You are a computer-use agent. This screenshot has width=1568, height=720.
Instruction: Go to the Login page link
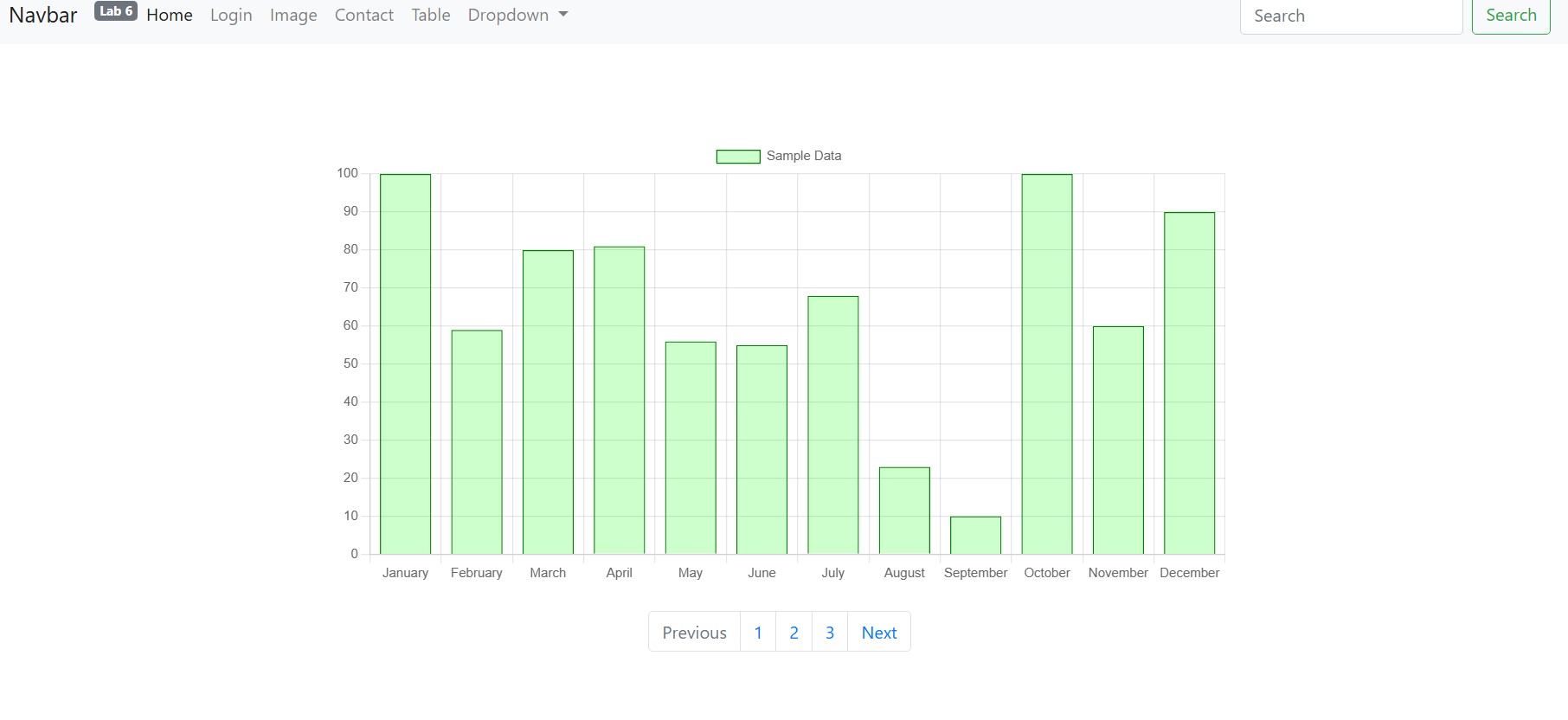tap(231, 15)
